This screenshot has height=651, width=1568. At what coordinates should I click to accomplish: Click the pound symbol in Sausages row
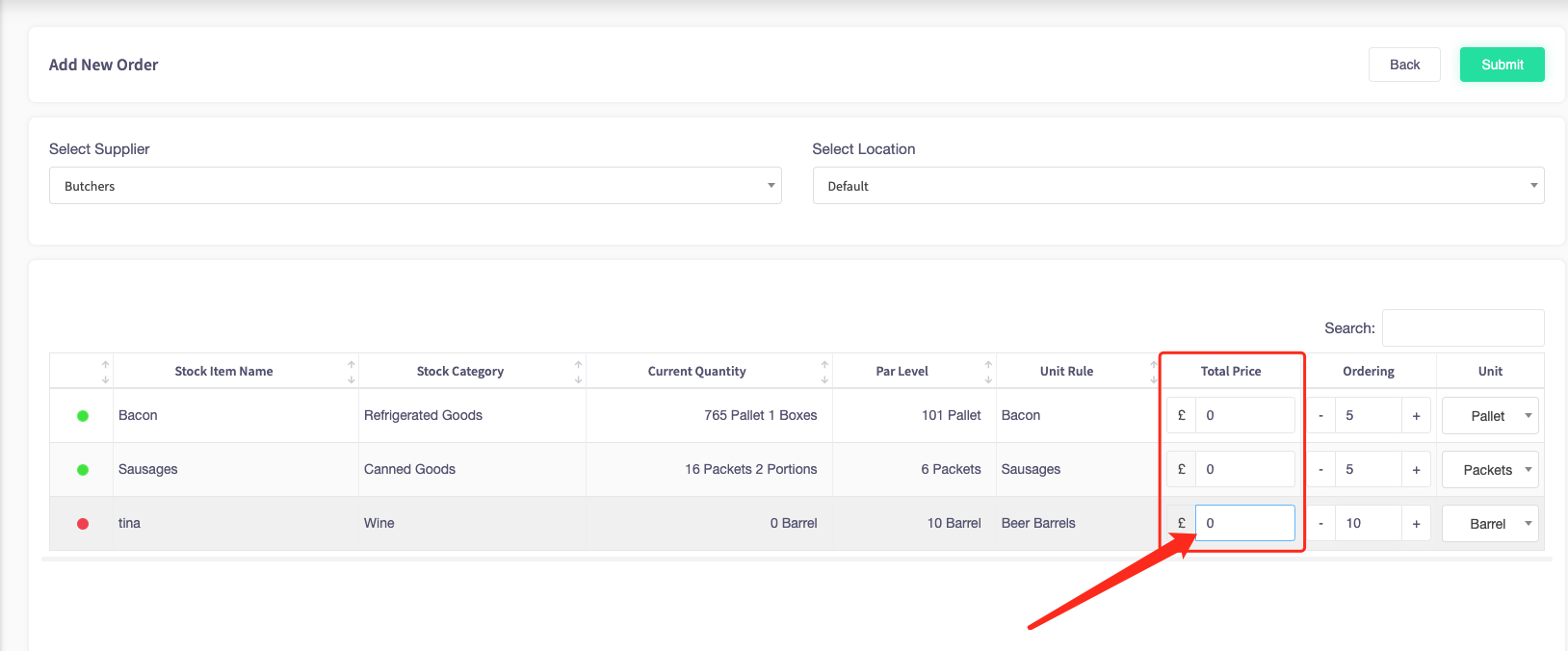1182,469
